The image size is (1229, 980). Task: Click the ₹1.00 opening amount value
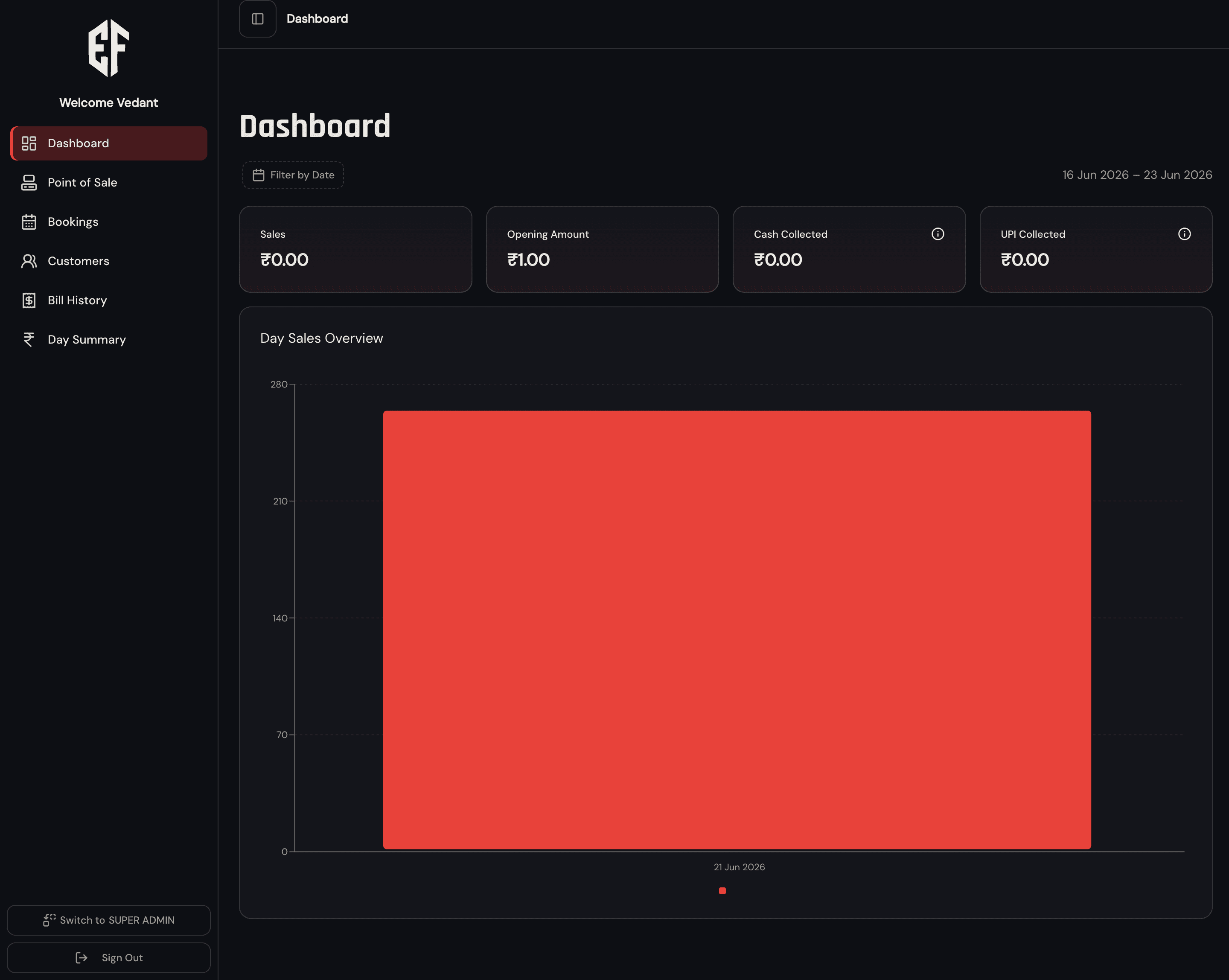click(x=528, y=260)
